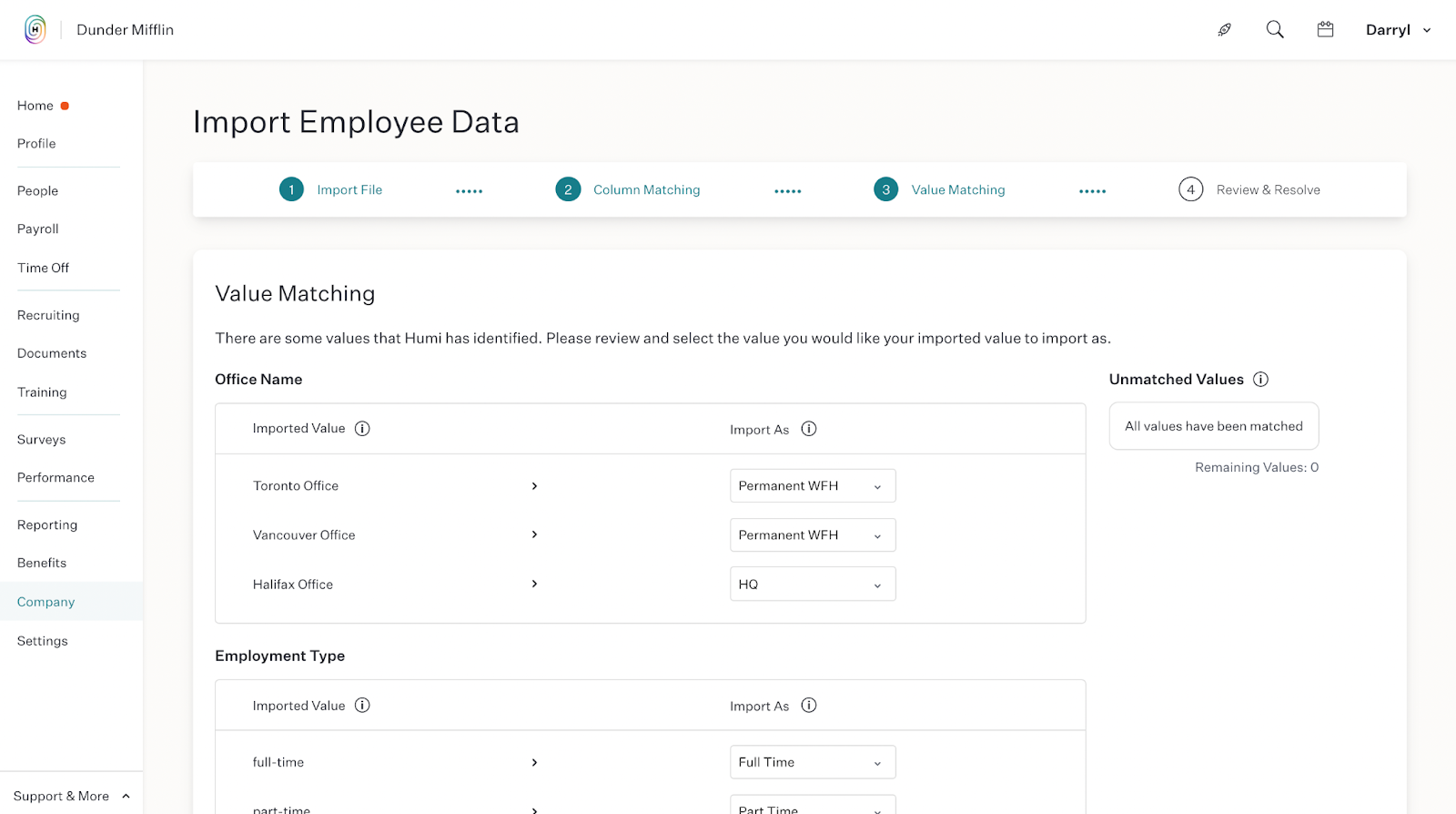Click Employment Type Imported Value info icon
Screen dimensions: 1456x814
click(x=362, y=706)
